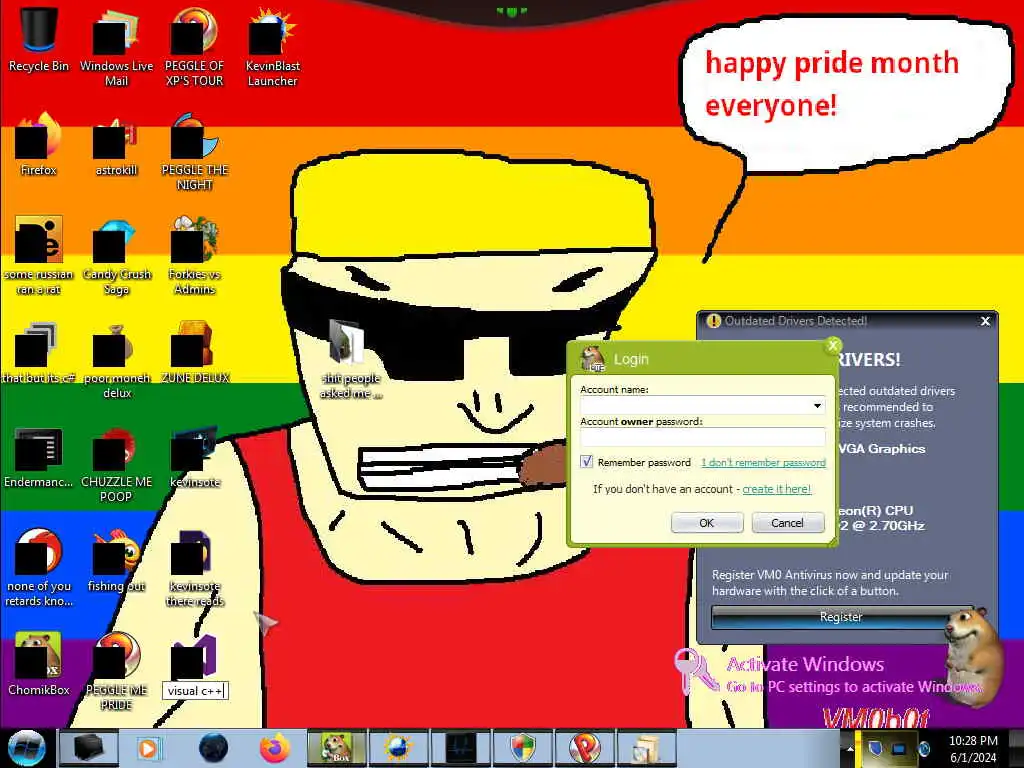1024x768 pixels.
Task: Click the network icon in system tray
Action: point(899,749)
